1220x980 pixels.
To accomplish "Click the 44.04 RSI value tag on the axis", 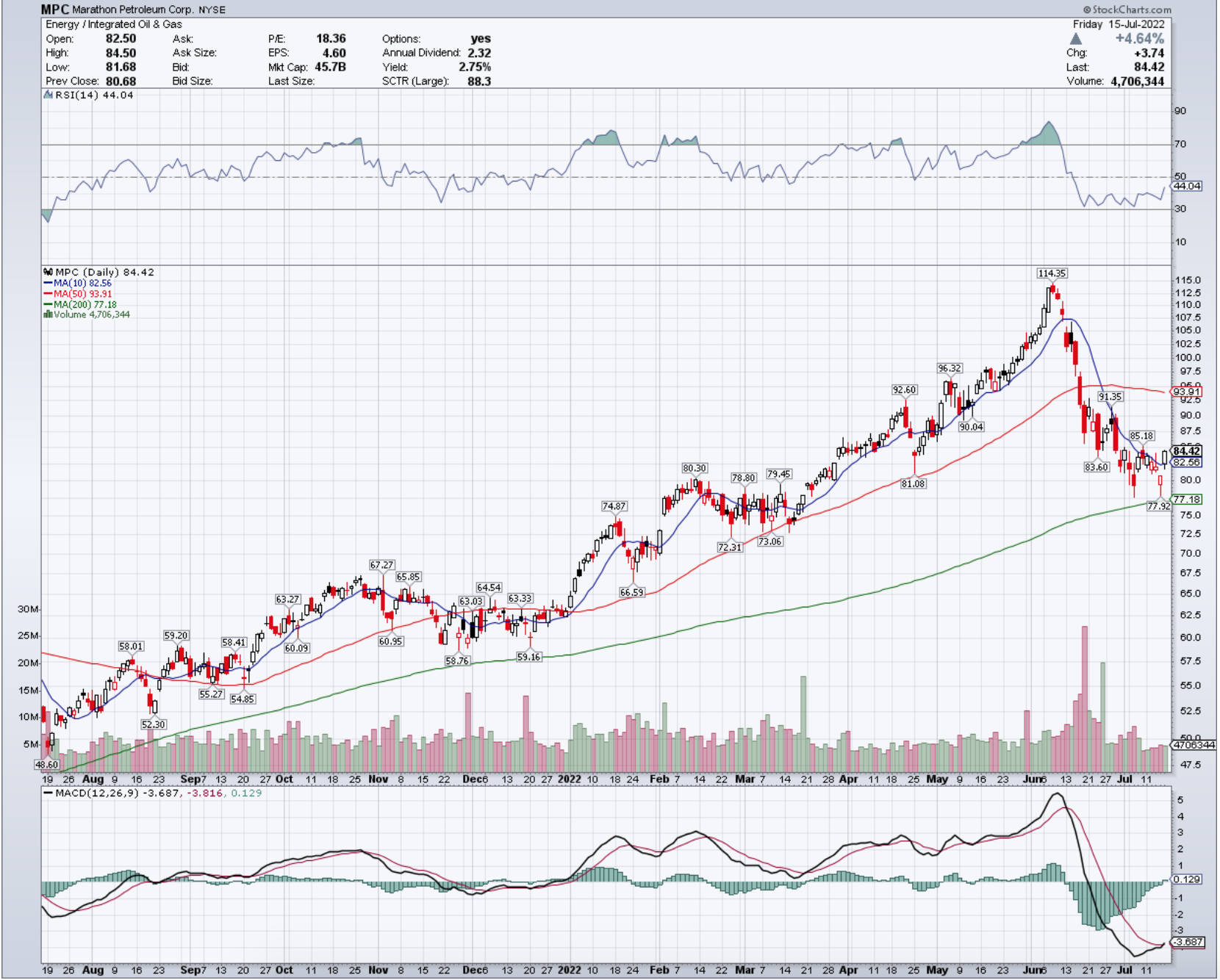I will 1187,186.
